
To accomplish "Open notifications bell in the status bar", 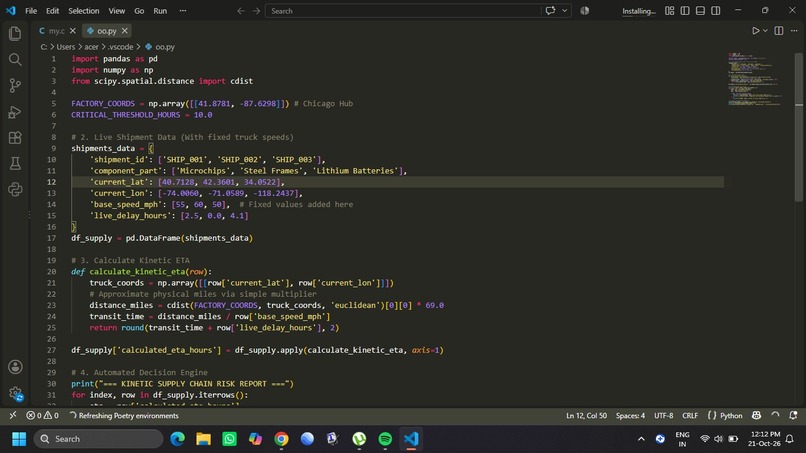I will 793,415.
